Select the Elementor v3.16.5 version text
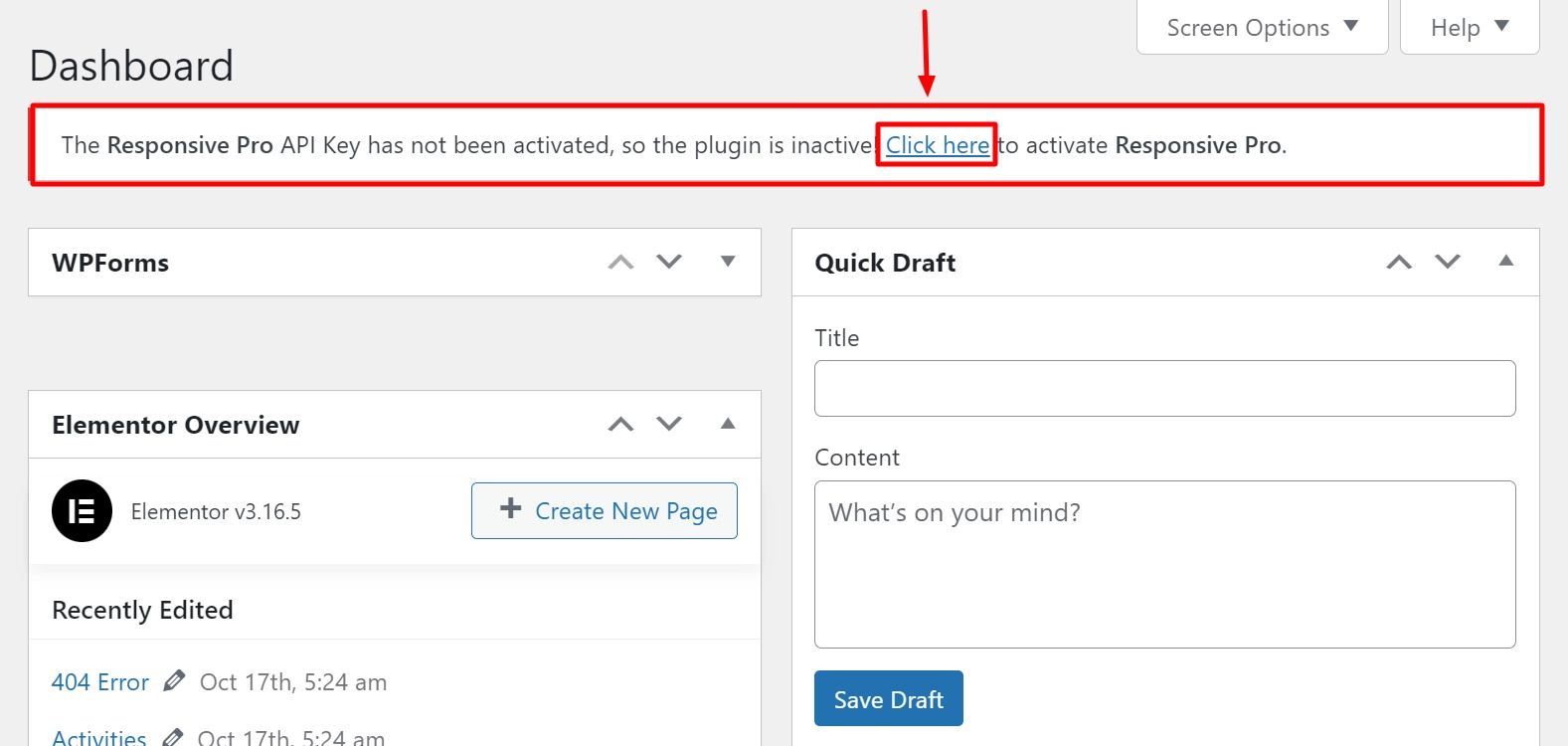This screenshot has width=1568, height=746. tap(216, 511)
